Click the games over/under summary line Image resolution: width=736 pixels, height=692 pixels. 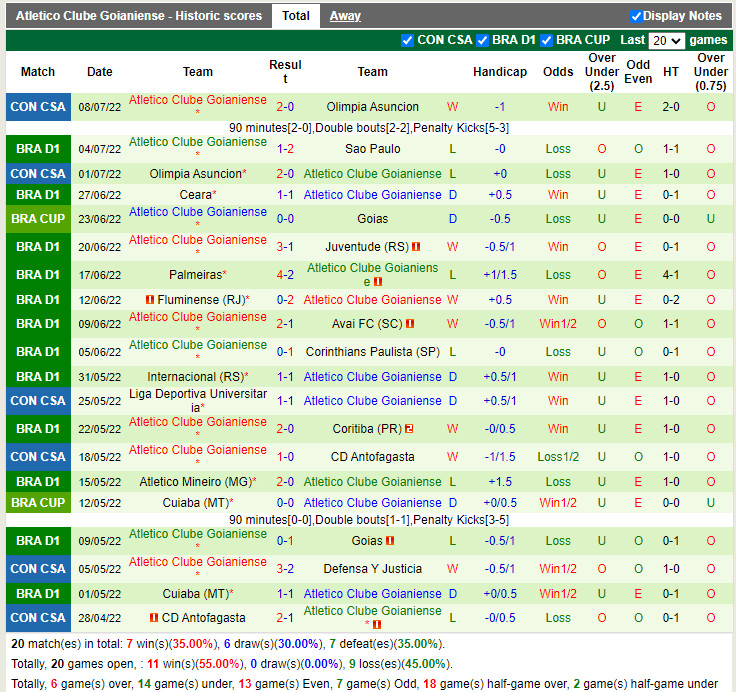364,684
